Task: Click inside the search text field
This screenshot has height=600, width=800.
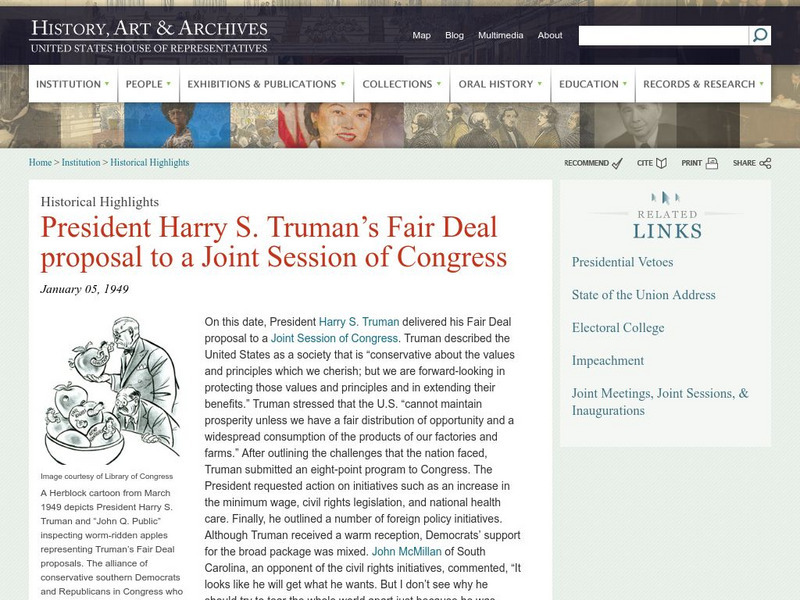Action: (x=663, y=36)
